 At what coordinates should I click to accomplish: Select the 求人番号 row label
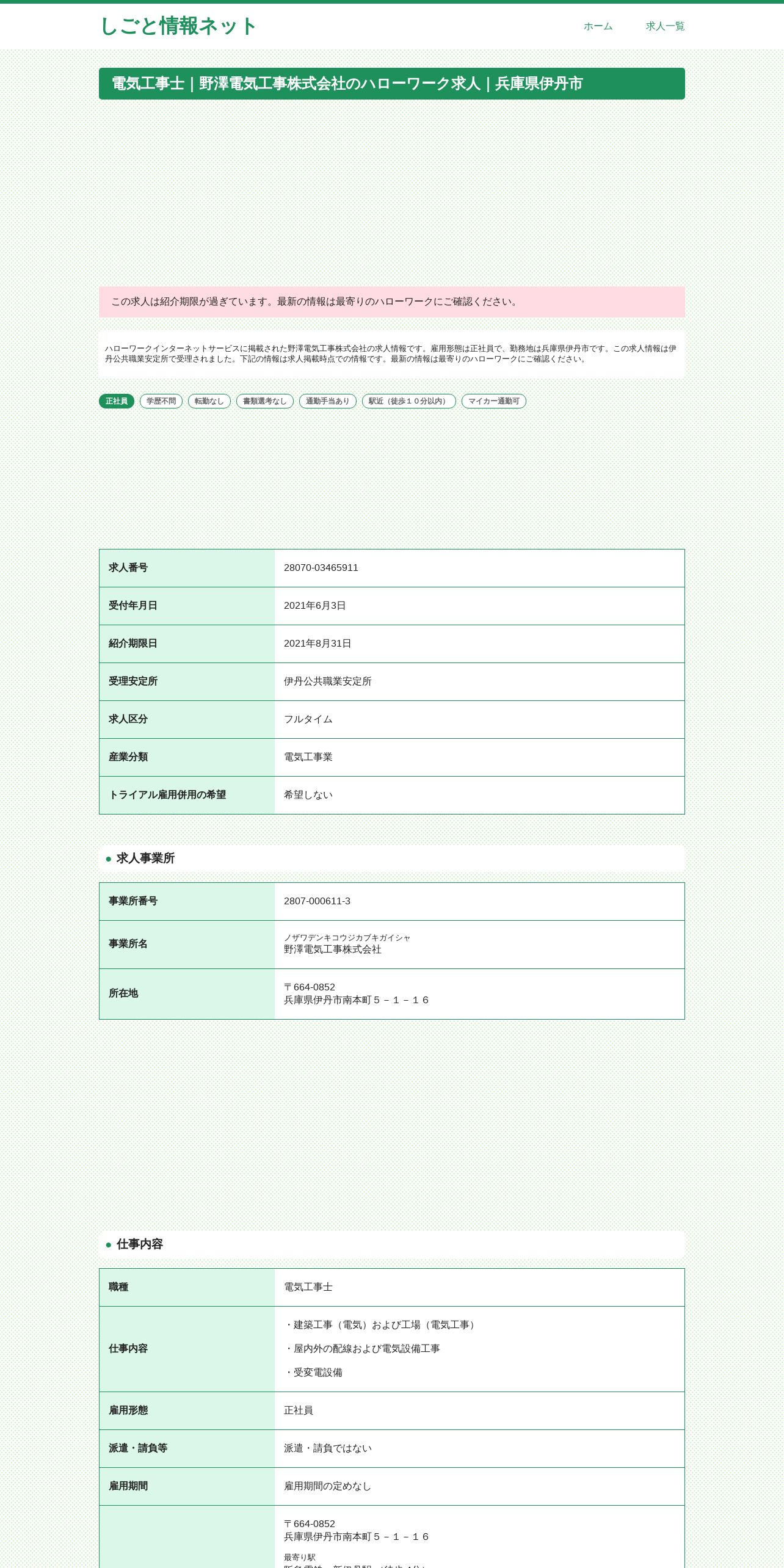(128, 568)
